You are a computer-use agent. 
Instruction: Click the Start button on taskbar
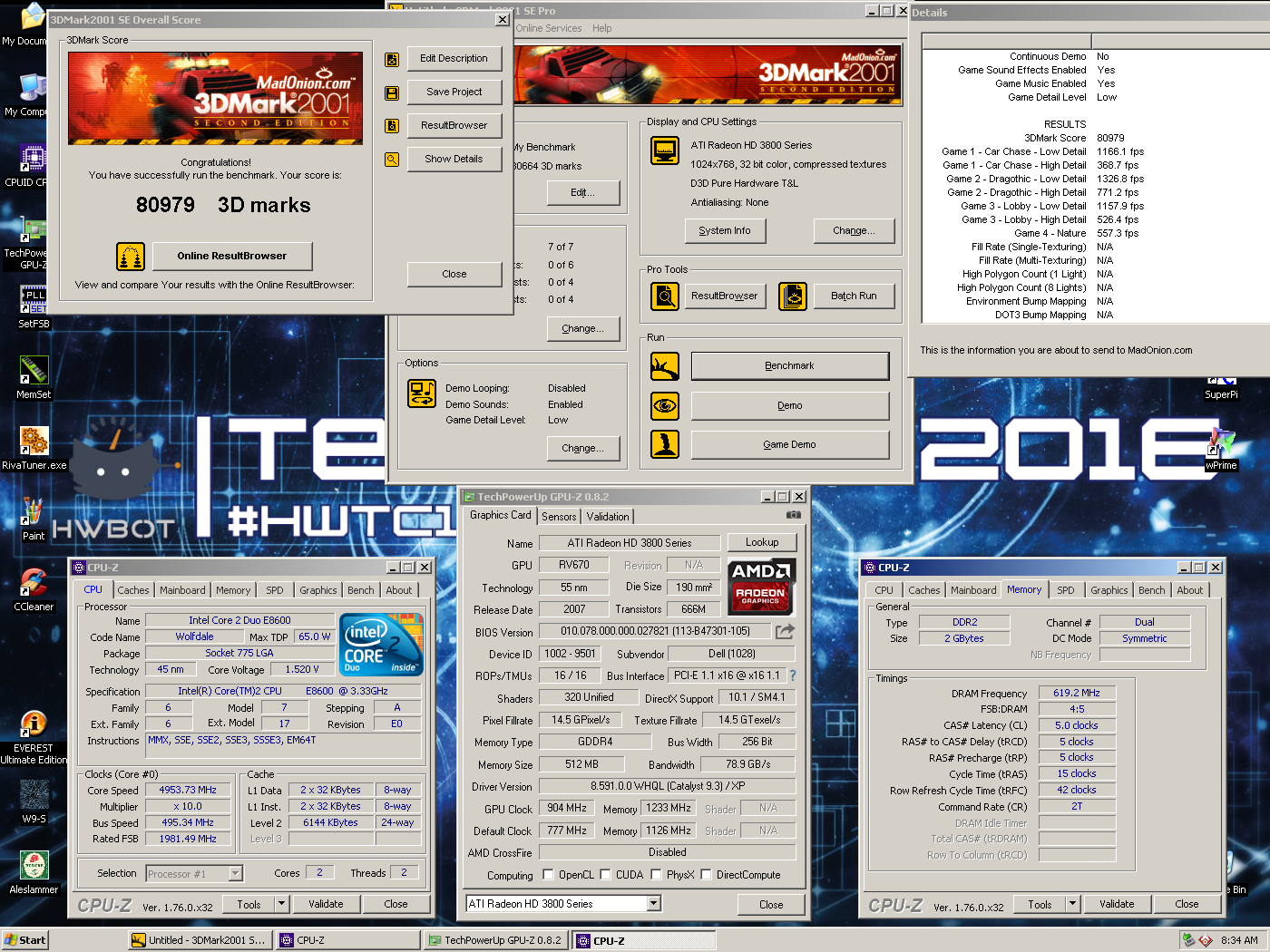[x=25, y=940]
